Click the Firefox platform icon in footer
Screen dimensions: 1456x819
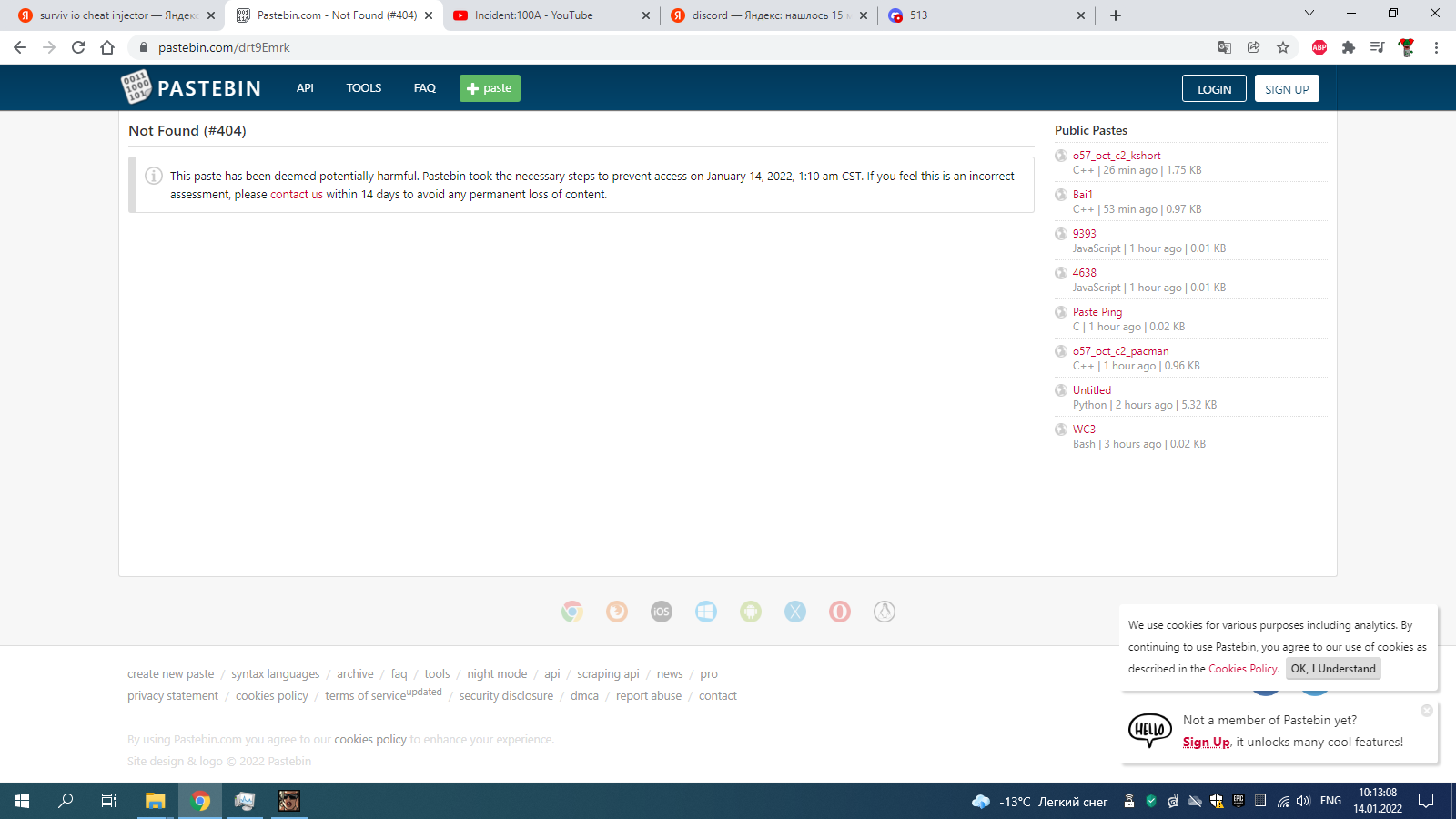[x=617, y=612]
